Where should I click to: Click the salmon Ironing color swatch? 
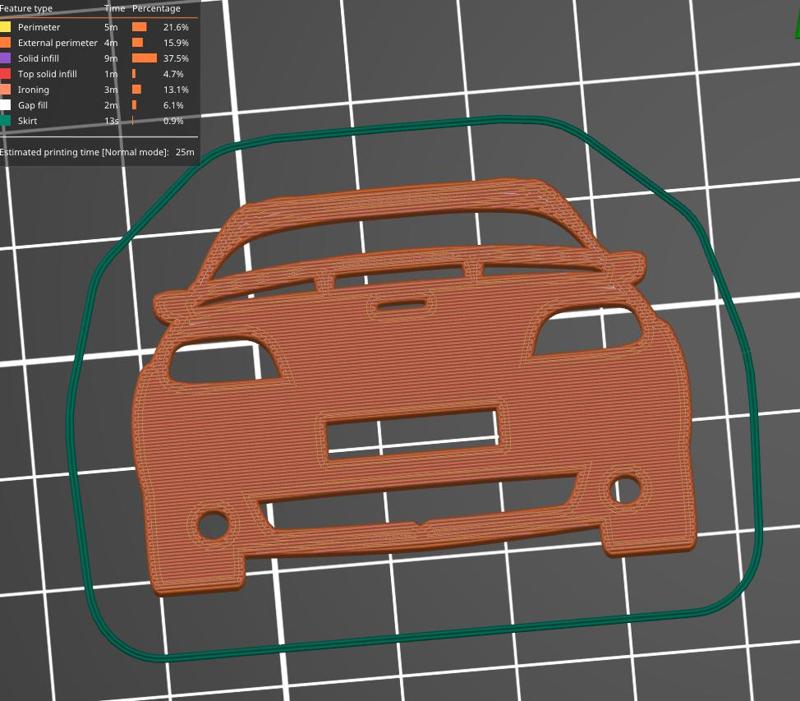5,89
